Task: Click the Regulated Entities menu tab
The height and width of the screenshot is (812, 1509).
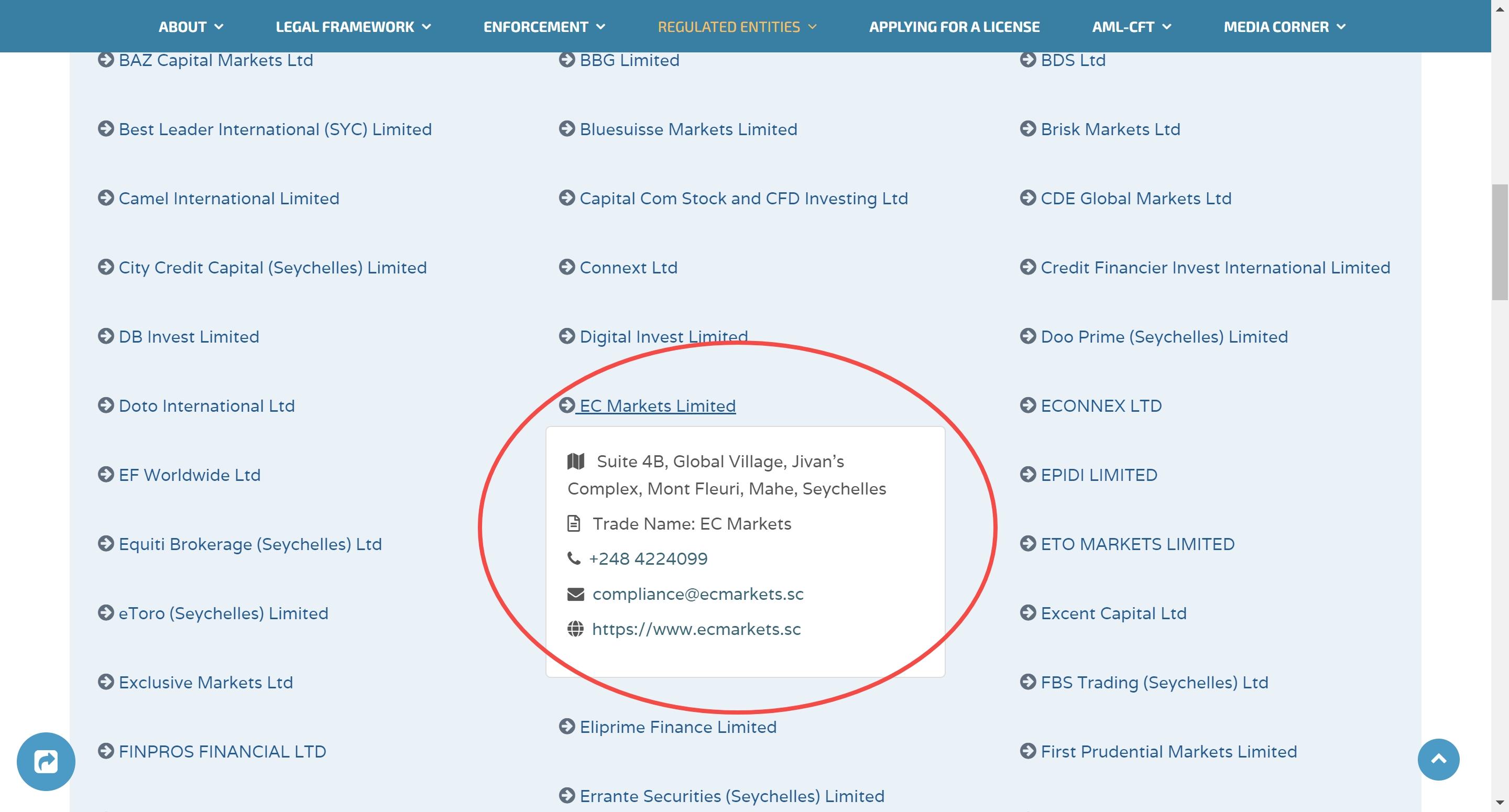Action: [728, 27]
